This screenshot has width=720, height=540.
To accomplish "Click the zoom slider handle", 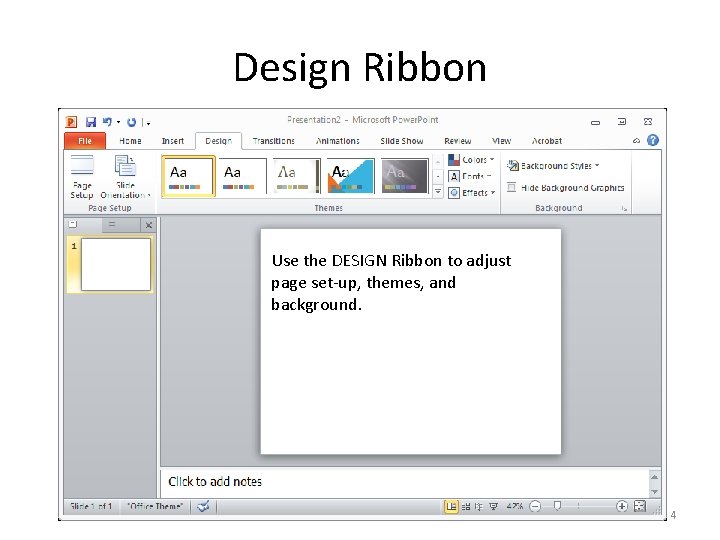I will (x=557, y=506).
